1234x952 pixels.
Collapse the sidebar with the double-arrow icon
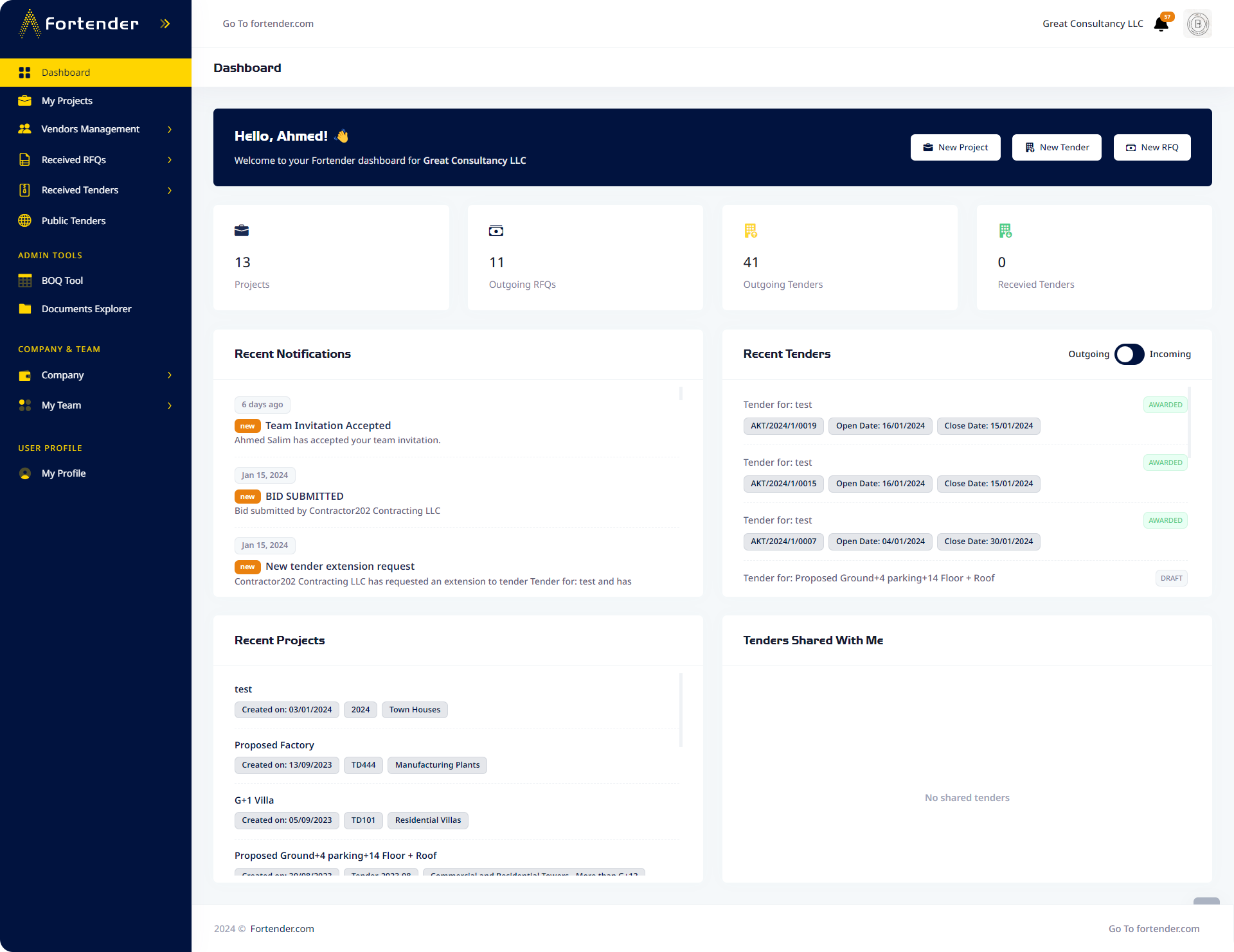pos(165,24)
